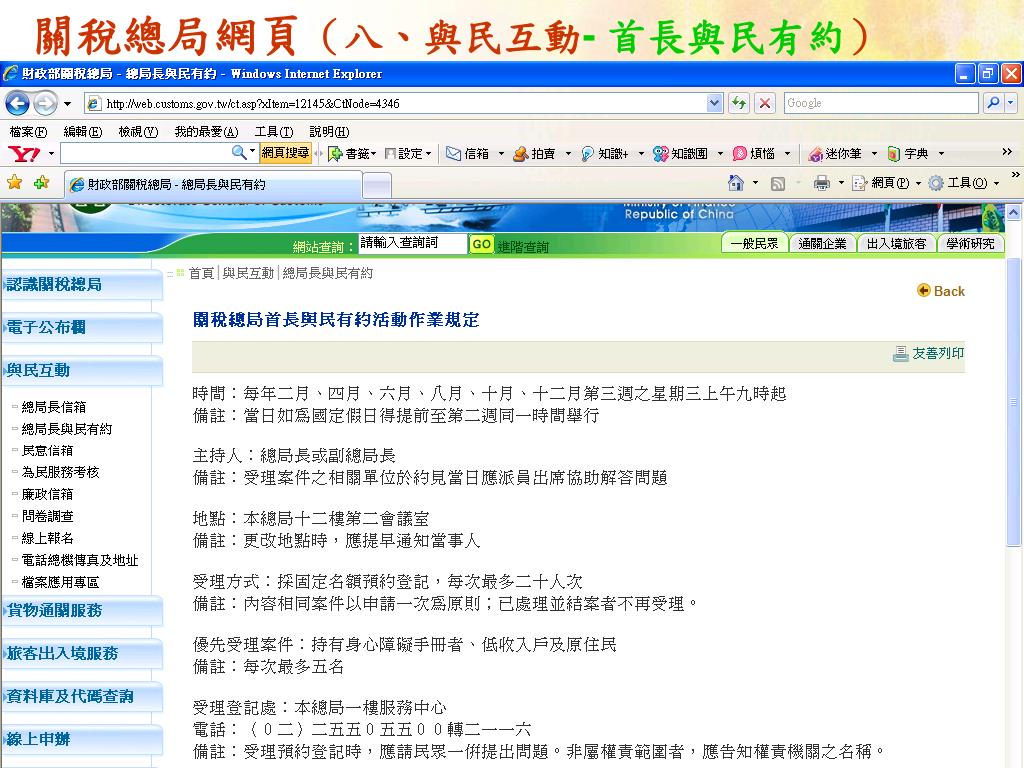
Task: Select the 通關企業 tab
Action: (822, 244)
